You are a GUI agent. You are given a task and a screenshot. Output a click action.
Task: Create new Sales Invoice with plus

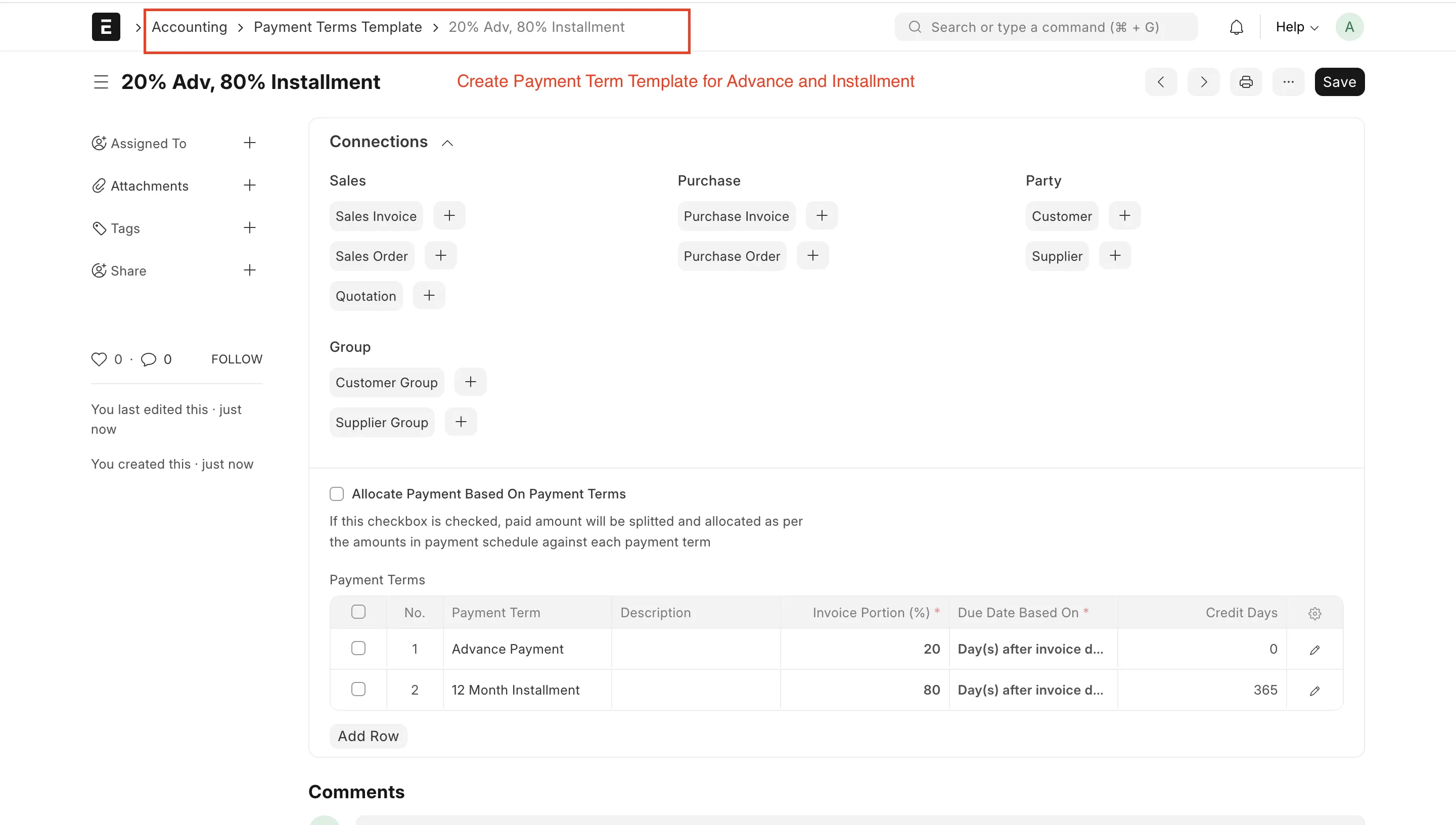449,216
